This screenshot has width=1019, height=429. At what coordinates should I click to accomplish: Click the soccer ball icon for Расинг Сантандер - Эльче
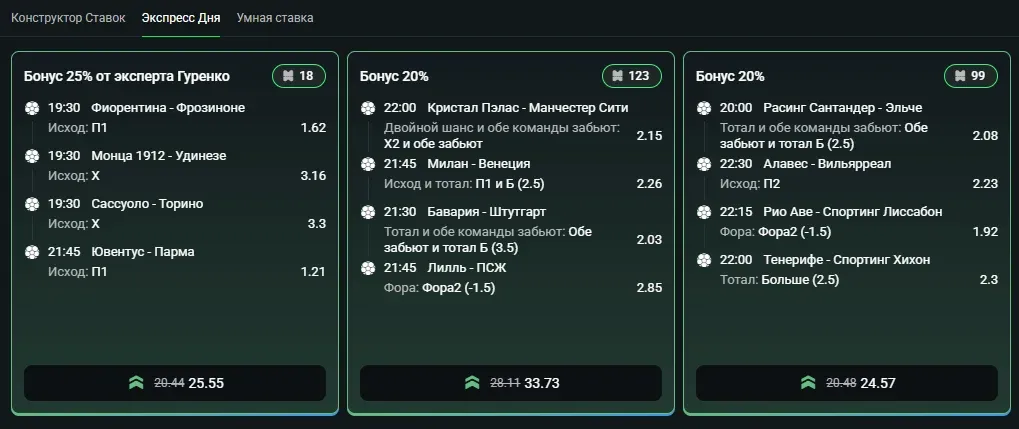704,108
